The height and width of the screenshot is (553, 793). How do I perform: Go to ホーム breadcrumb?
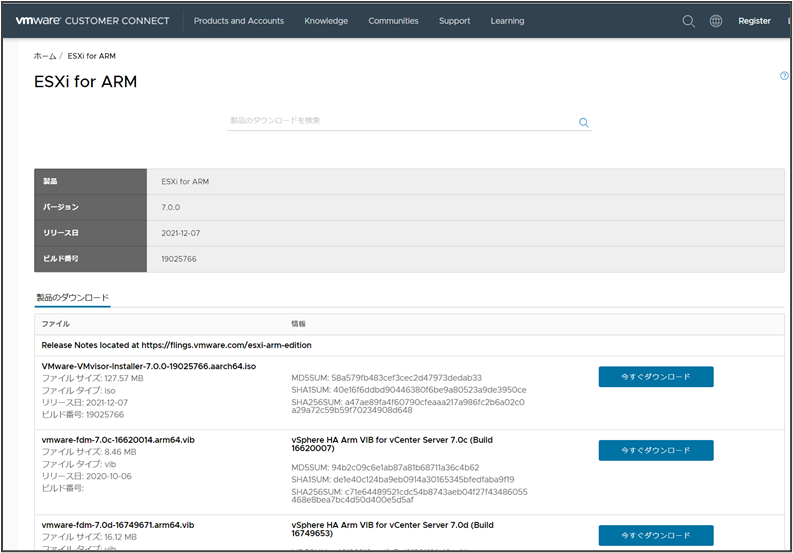click(x=45, y=56)
